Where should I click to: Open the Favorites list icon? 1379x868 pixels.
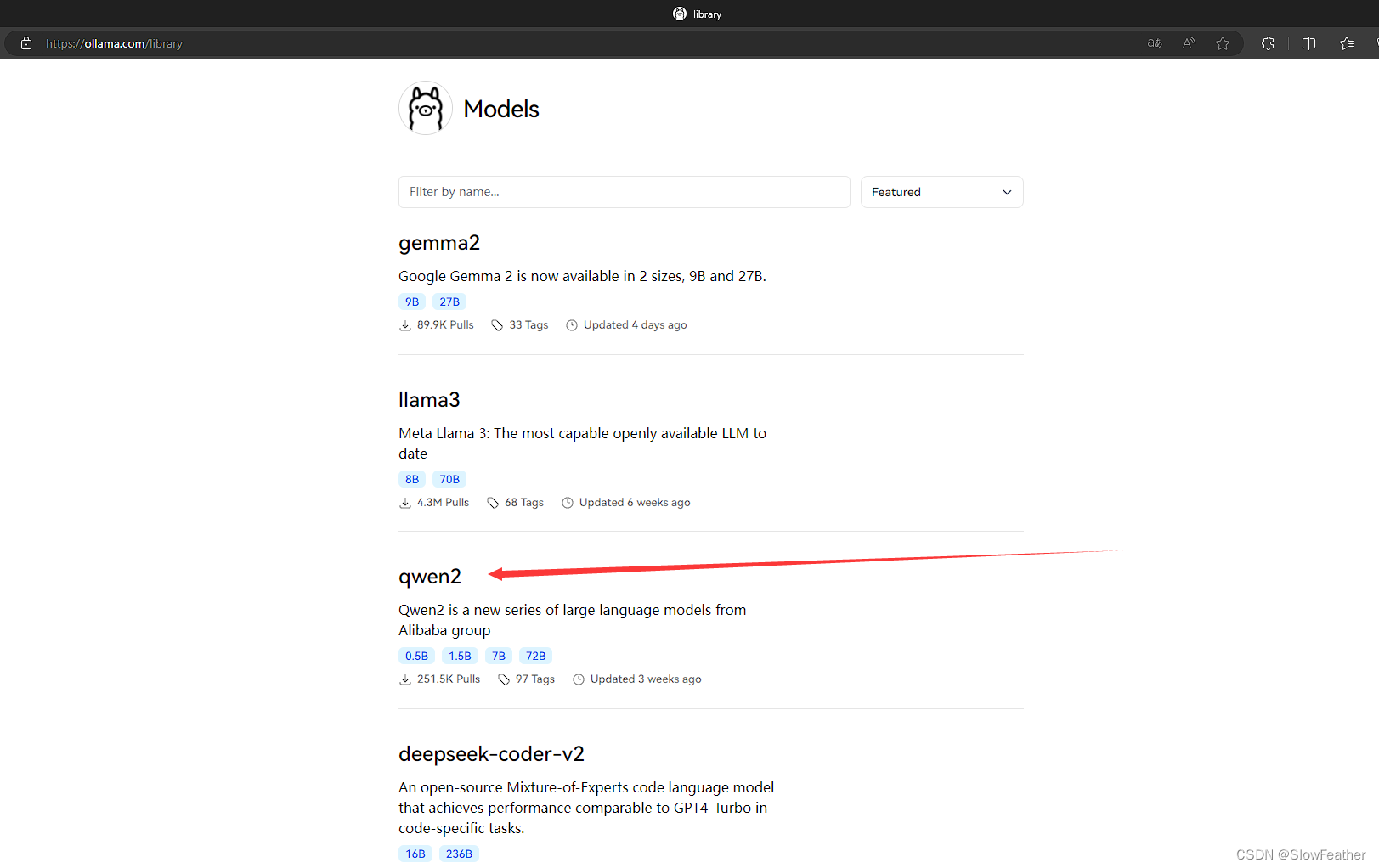[x=1347, y=43]
